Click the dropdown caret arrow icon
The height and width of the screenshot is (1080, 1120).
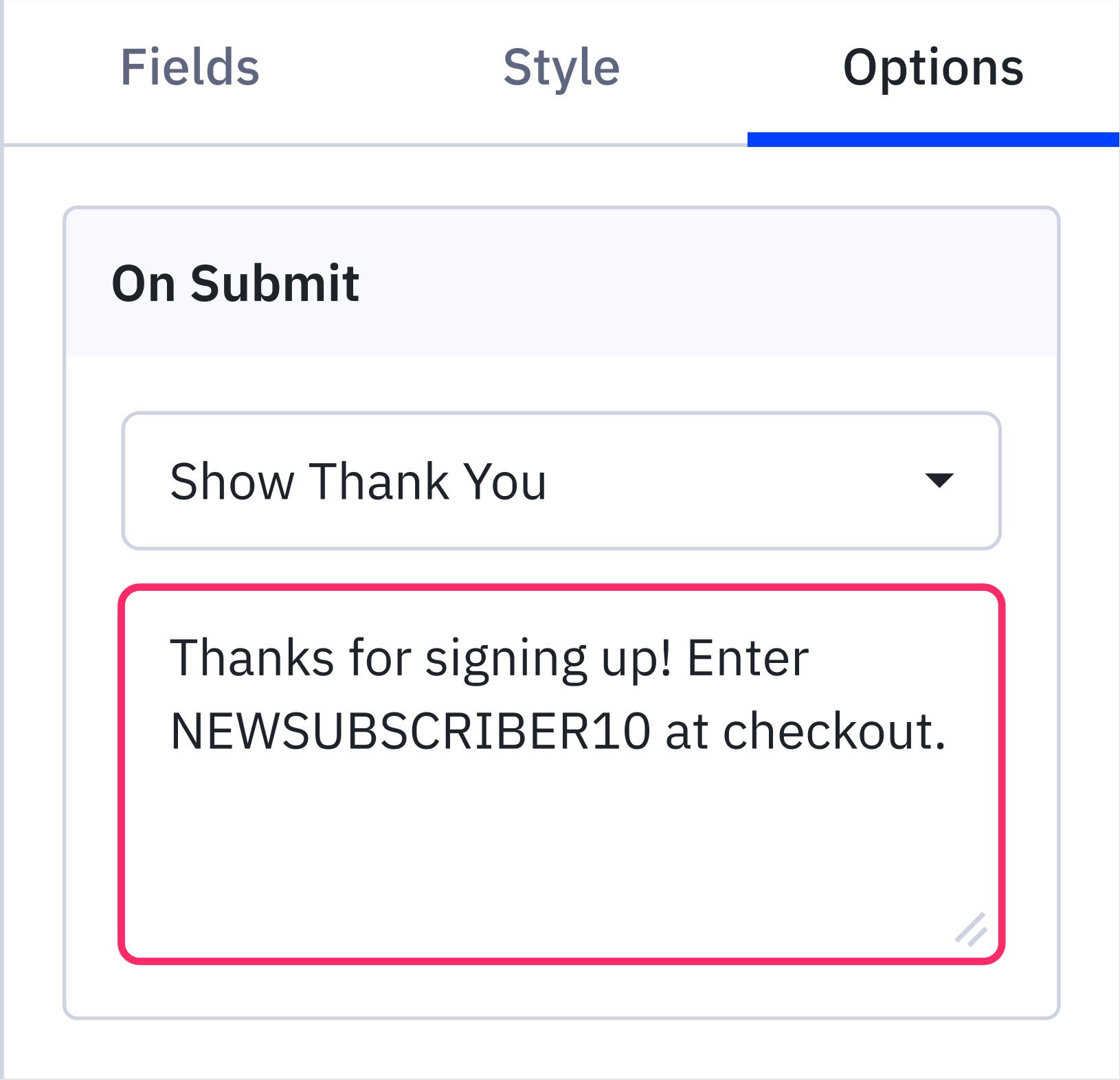939,480
